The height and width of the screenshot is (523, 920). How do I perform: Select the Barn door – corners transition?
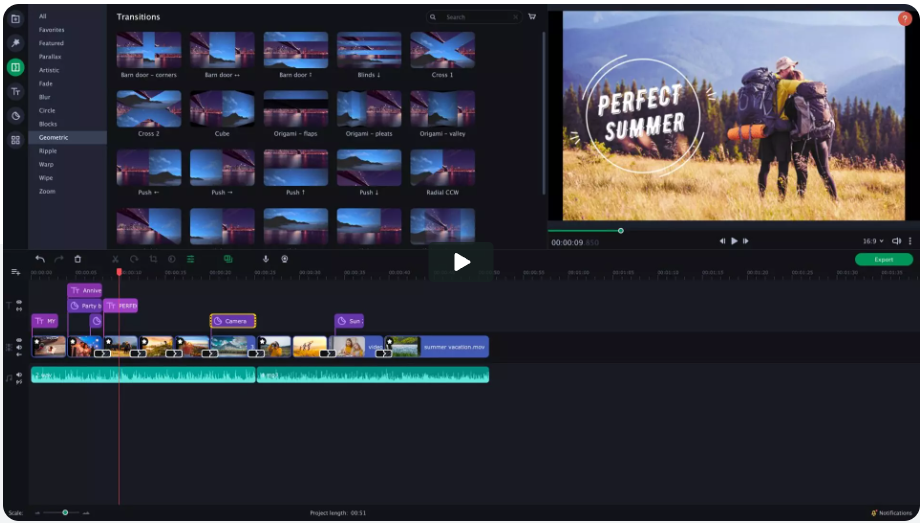point(148,50)
